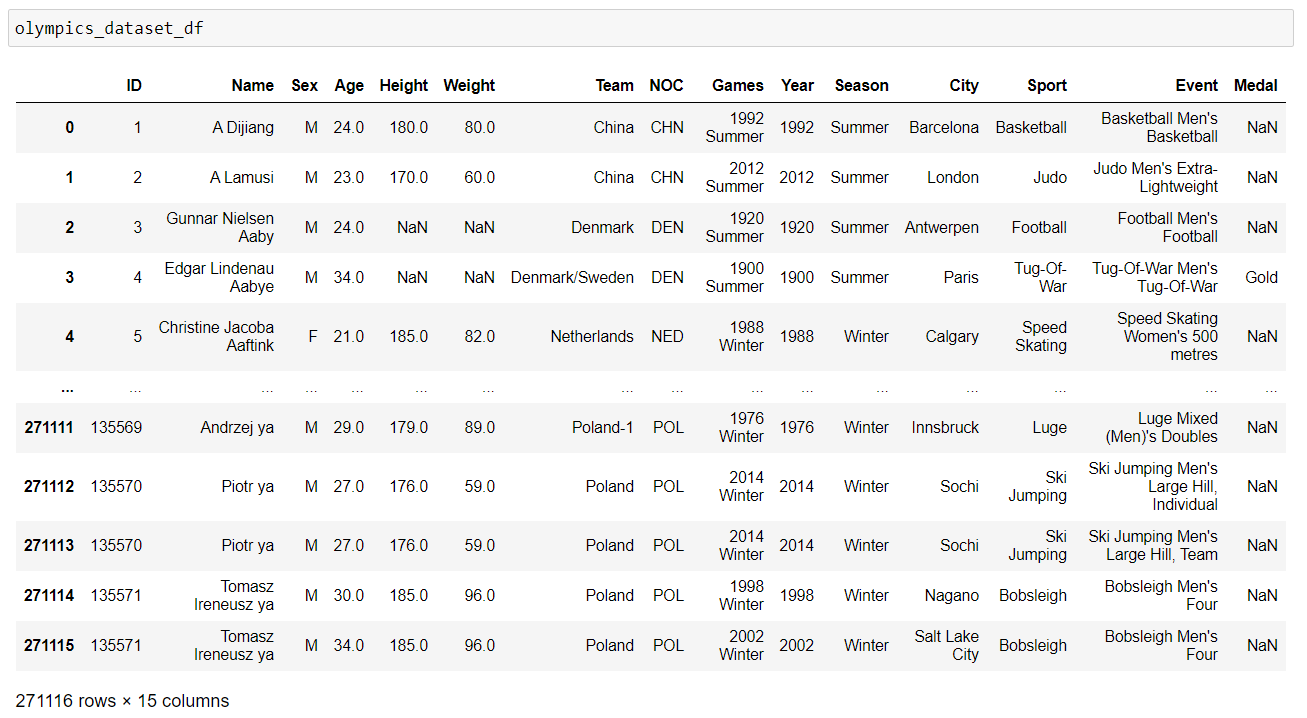Click the 271116 rows × 15 columns summary
Image resolution: width=1307 pixels, height=718 pixels.
122,701
